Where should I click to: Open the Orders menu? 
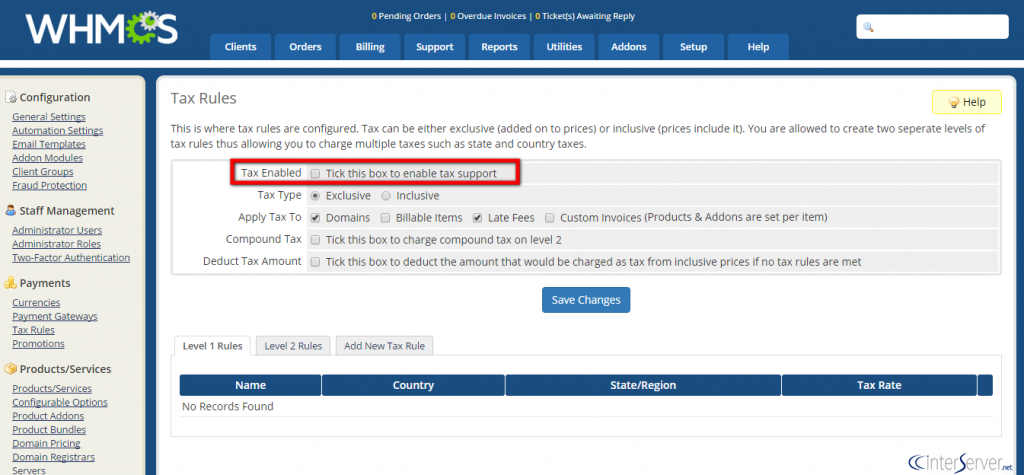306,47
